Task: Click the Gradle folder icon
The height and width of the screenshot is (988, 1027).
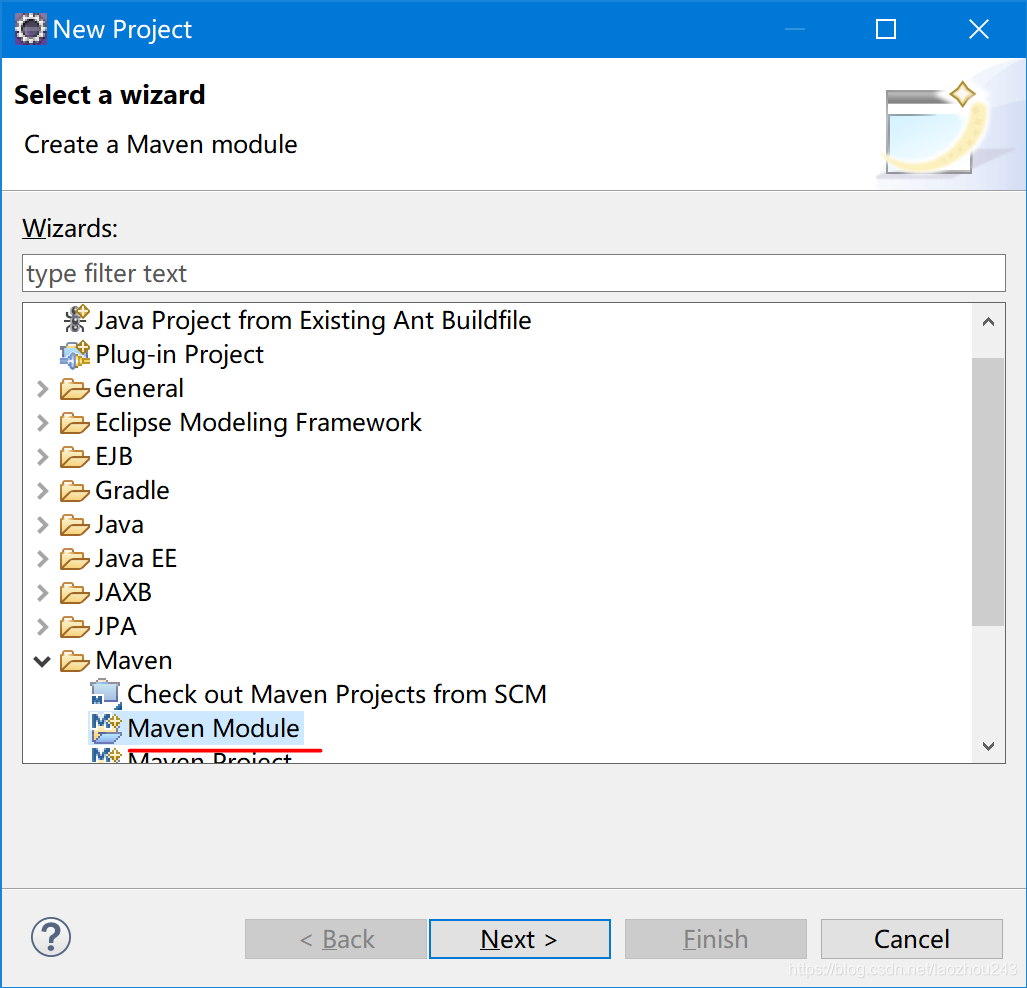Action: coord(75,491)
